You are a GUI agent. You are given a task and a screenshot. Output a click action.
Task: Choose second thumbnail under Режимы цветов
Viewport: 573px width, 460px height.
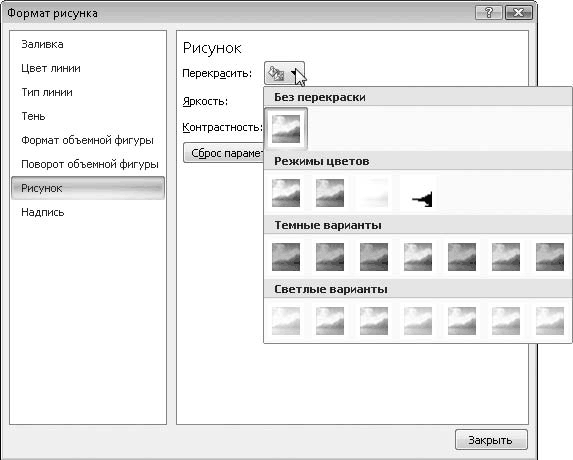click(x=330, y=193)
